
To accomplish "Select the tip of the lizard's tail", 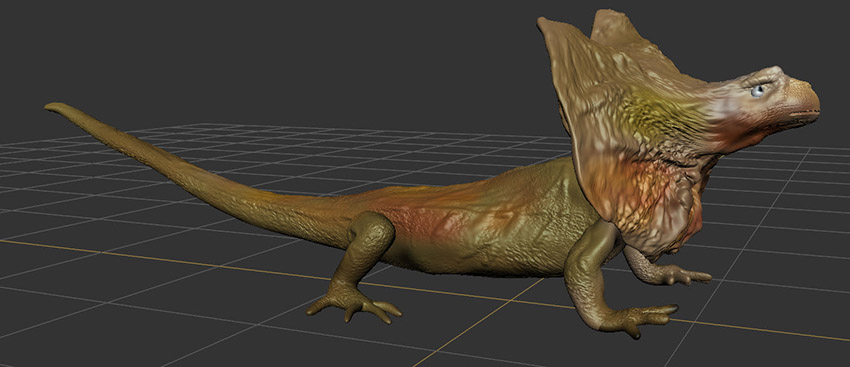I will pyautogui.click(x=54, y=107).
